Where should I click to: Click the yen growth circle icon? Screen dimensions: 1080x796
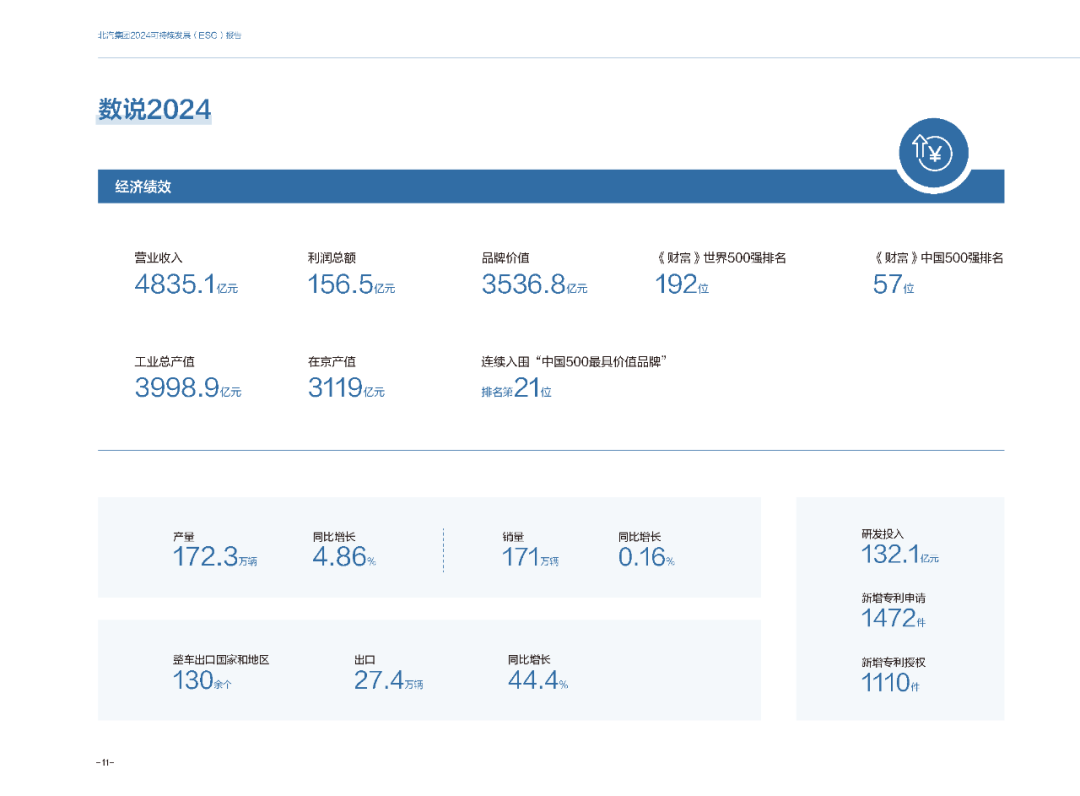tap(933, 153)
